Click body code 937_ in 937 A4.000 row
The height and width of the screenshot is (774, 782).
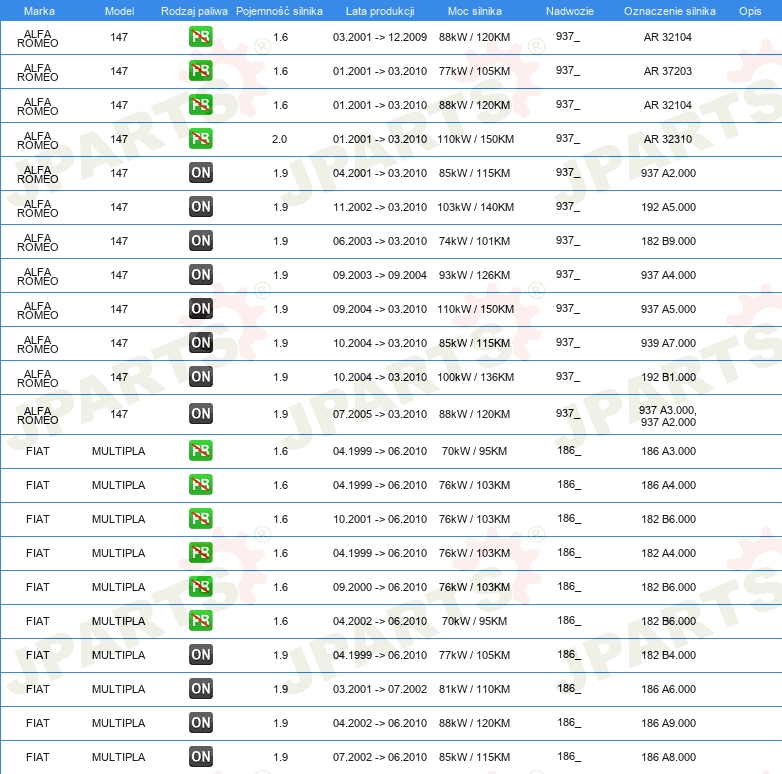tap(568, 274)
